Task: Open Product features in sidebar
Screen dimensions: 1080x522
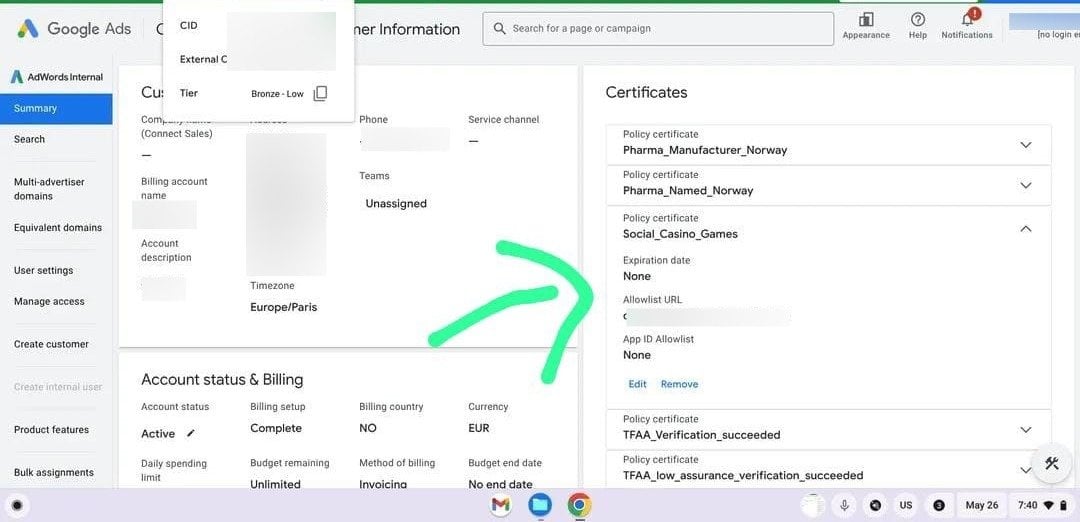Action: click(x=51, y=430)
